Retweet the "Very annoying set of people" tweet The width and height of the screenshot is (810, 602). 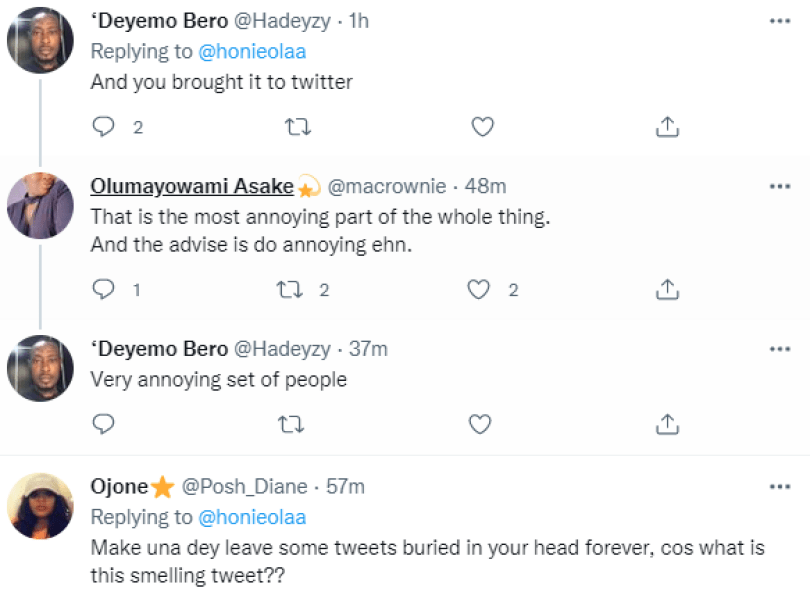click(289, 424)
